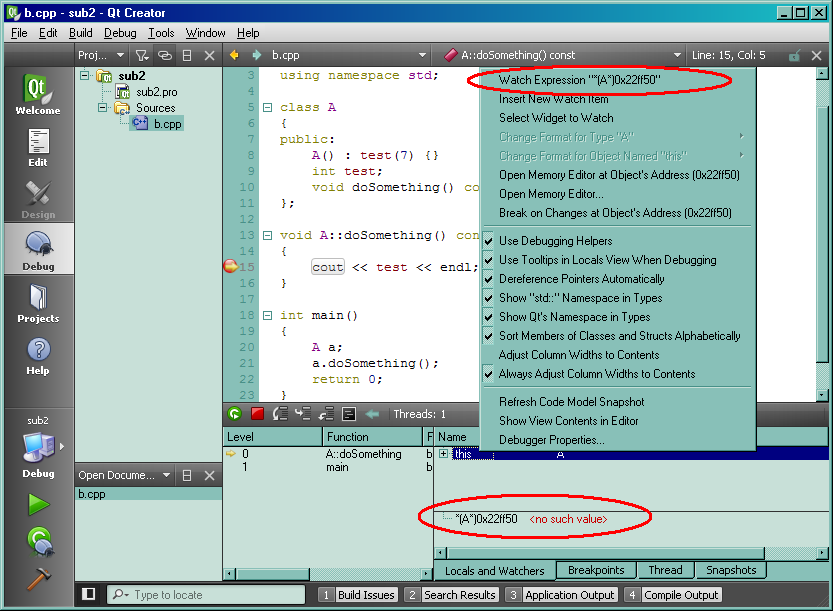Toggle synchronize with editor link icon
This screenshot has width=833, height=611.
click(165, 55)
